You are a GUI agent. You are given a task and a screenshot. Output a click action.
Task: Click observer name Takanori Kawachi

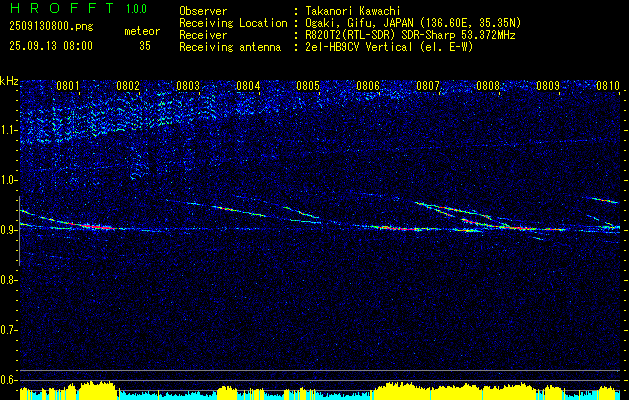coord(353,11)
